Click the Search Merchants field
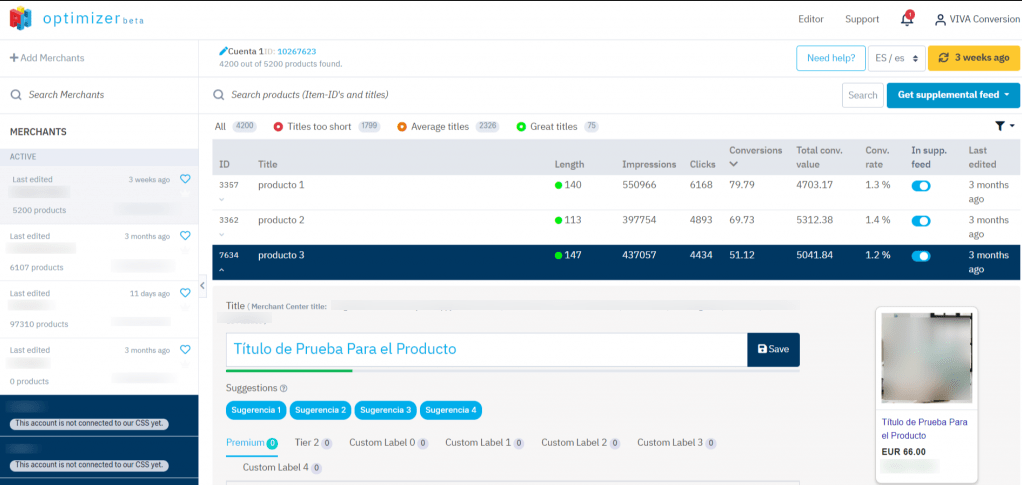 click(99, 95)
